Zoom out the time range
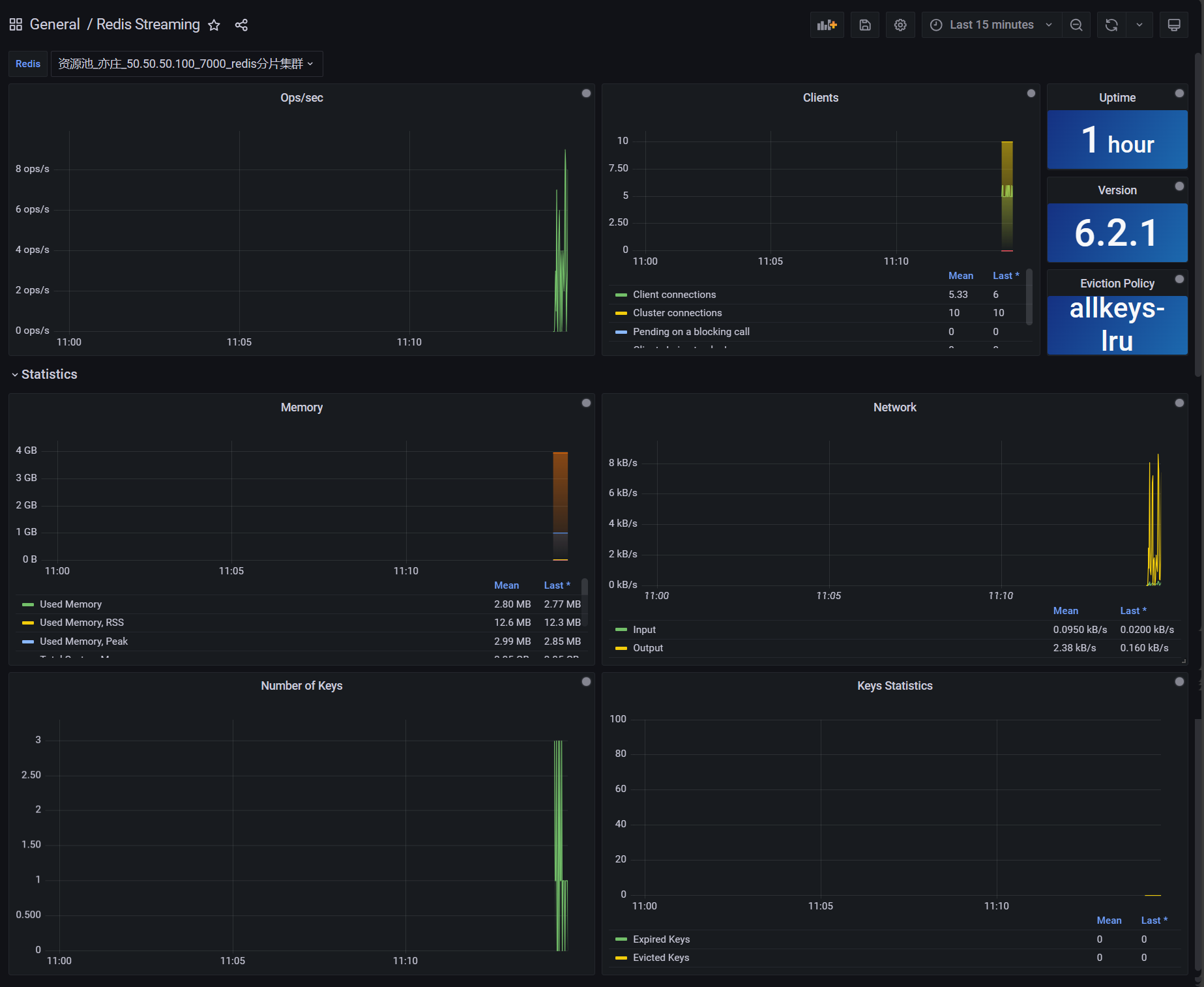 pyautogui.click(x=1076, y=25)
